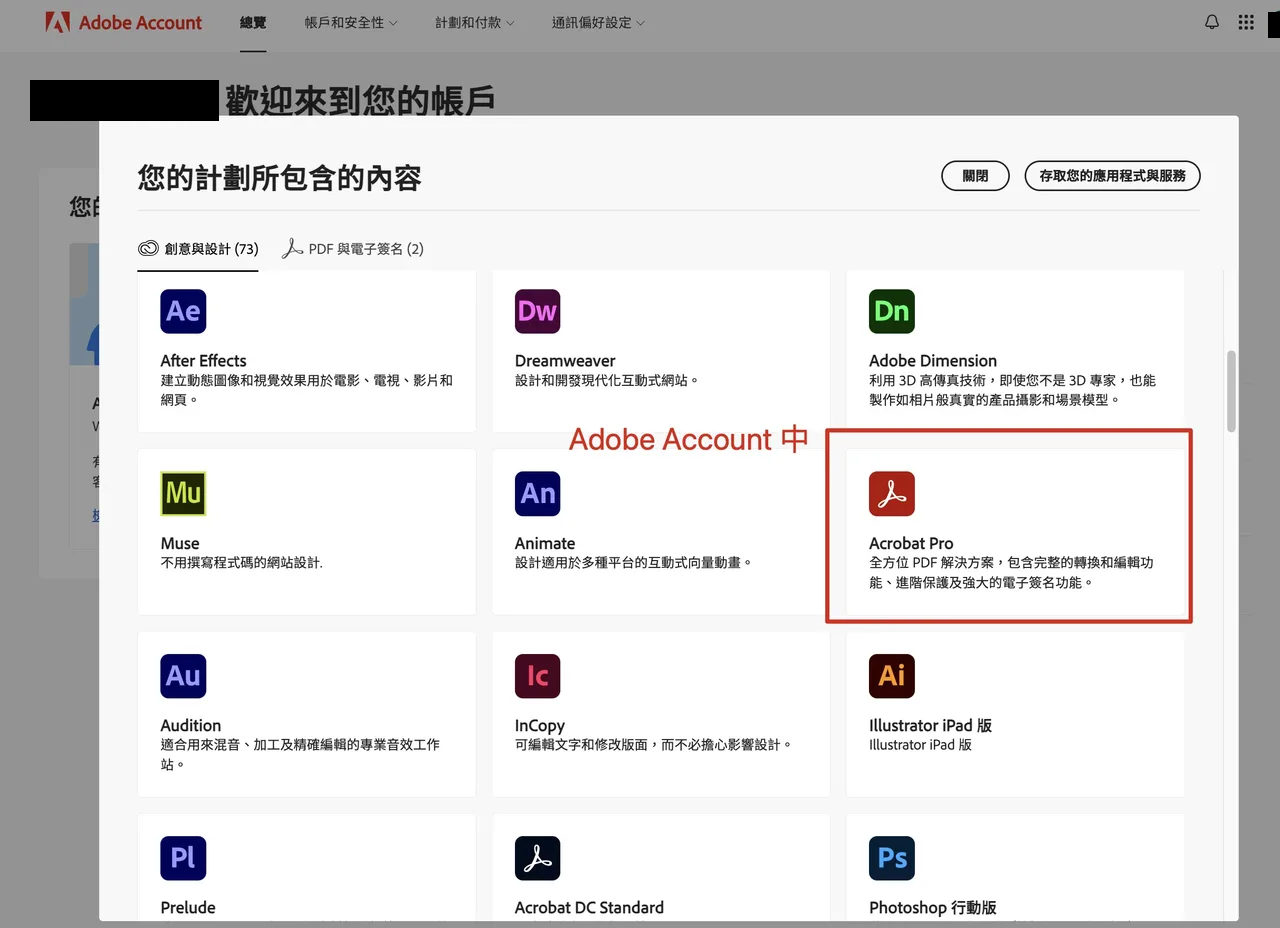This screenshot has height=928, width=1280.
Task: Click the Acrobat Pro red icon
Action: [891, 493]
